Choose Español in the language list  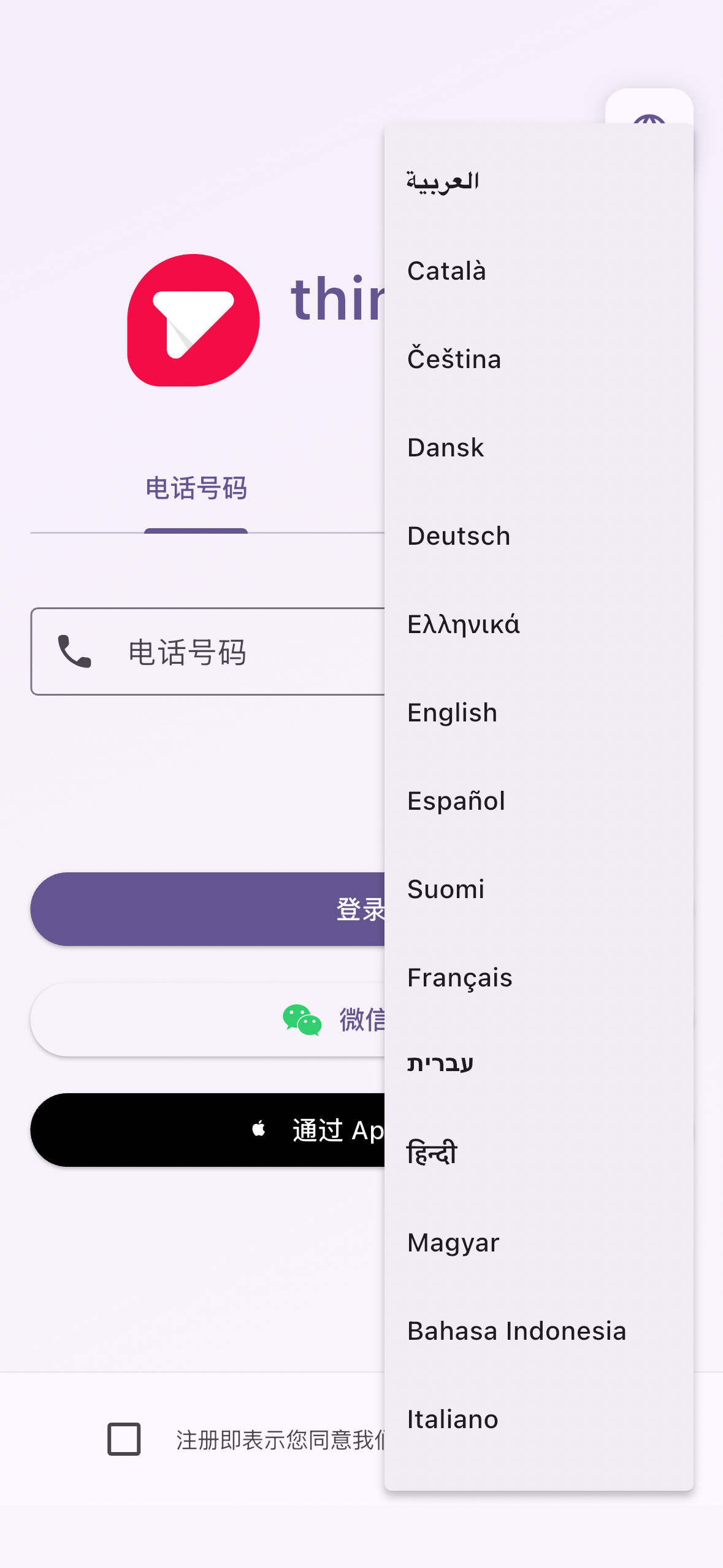[x=538, y=801]
